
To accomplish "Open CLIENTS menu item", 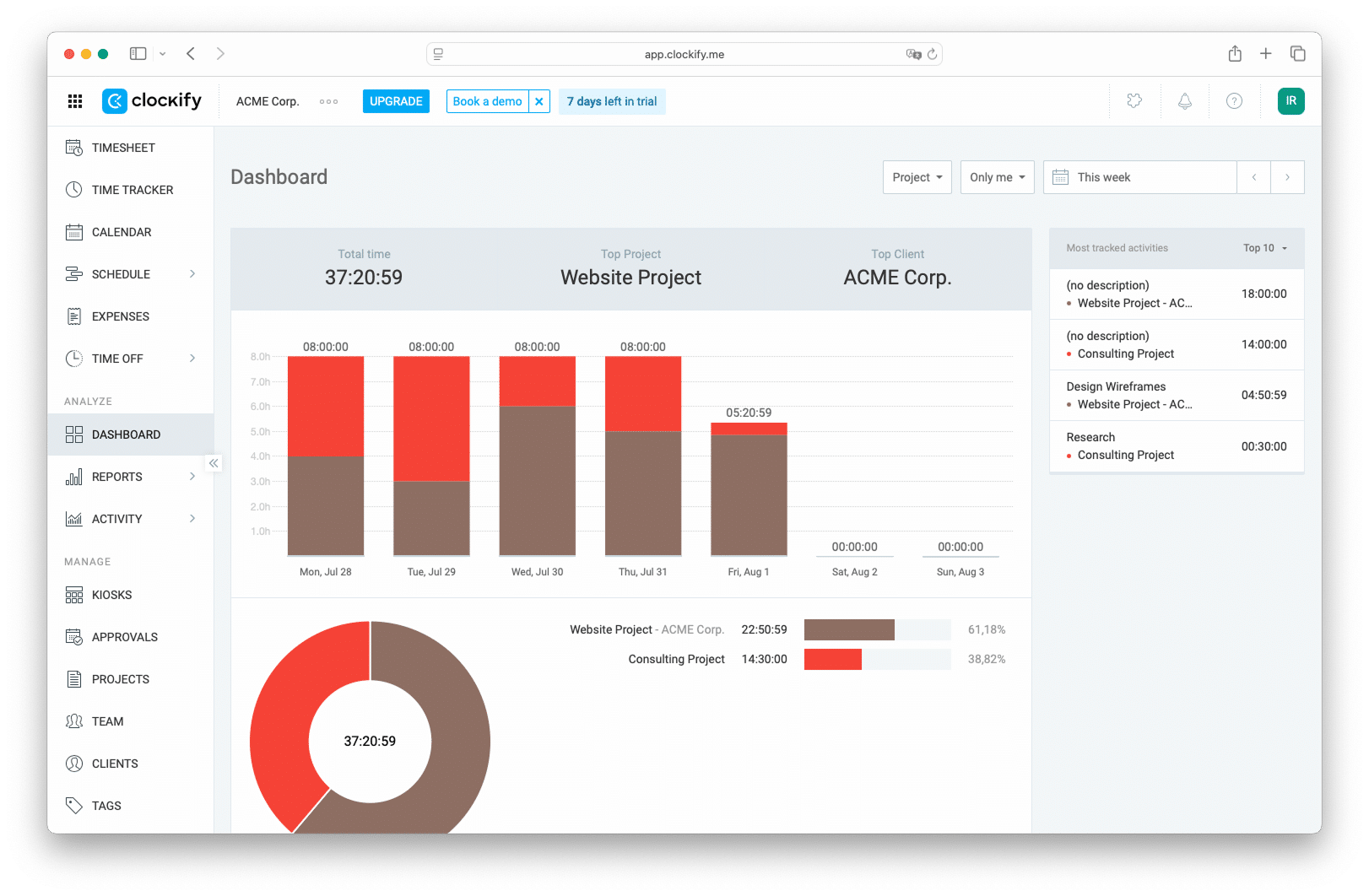I will tap(131, 764).
